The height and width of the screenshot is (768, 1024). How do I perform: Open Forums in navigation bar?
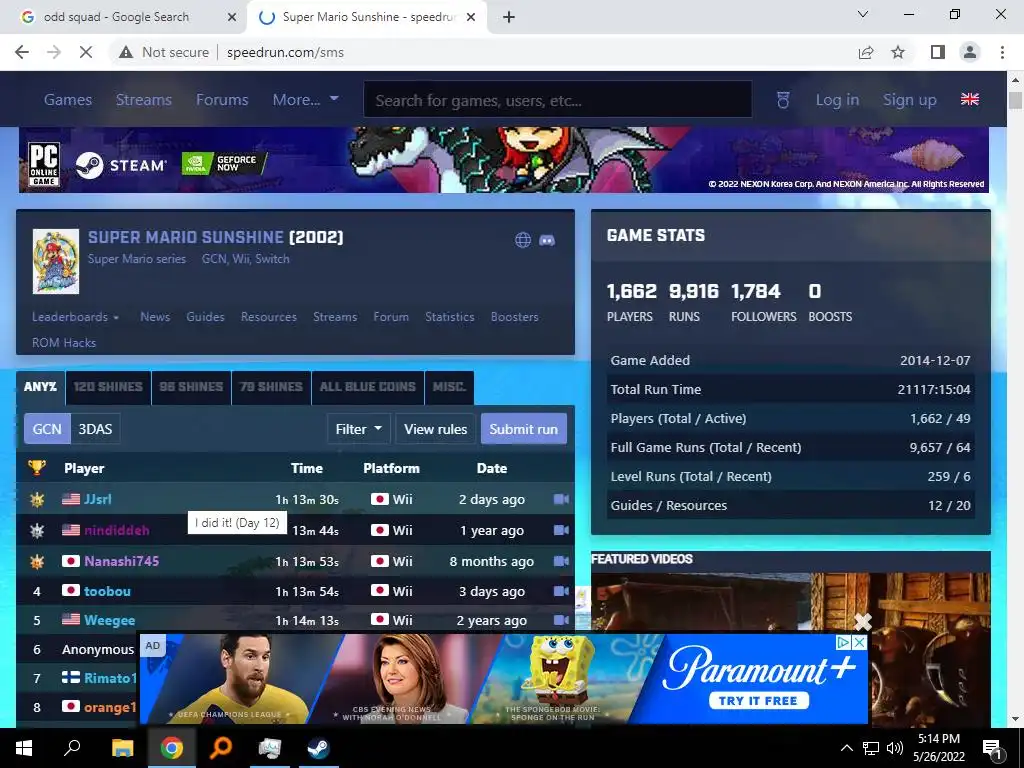[x=222, y=100]
